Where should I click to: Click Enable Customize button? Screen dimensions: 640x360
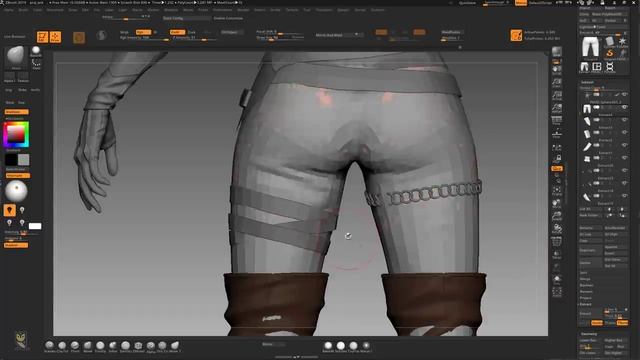(228, 18)
